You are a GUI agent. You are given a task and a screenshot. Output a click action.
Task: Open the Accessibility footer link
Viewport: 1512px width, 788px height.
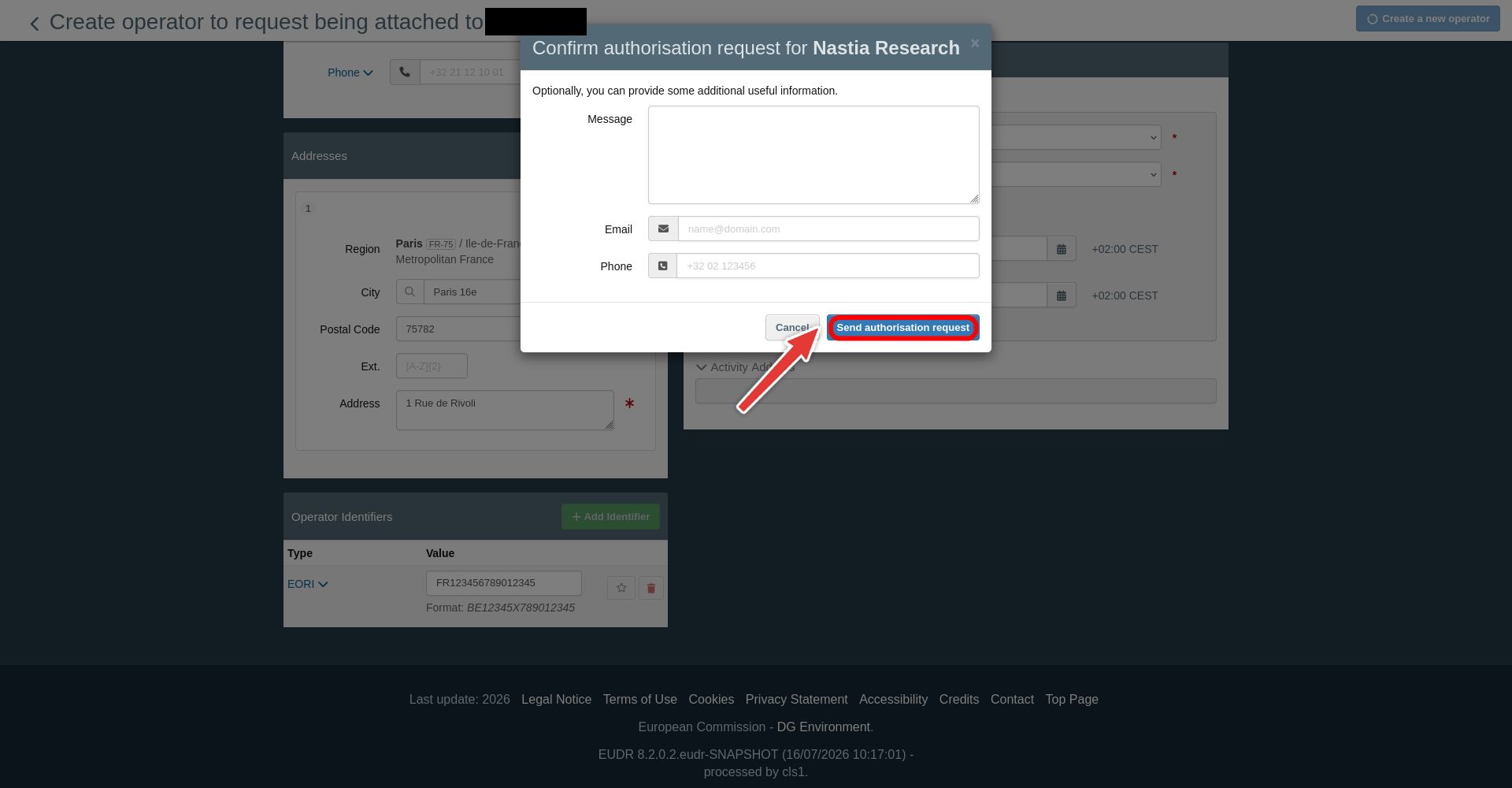click(893, 699)
